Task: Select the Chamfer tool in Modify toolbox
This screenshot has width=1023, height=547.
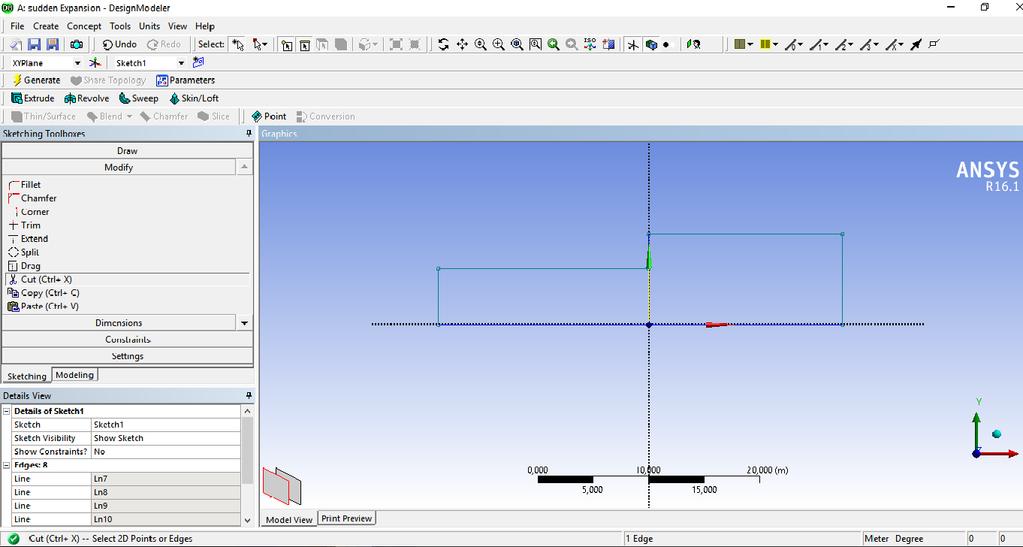Action: pyautogui.click(x=32, y=198)
